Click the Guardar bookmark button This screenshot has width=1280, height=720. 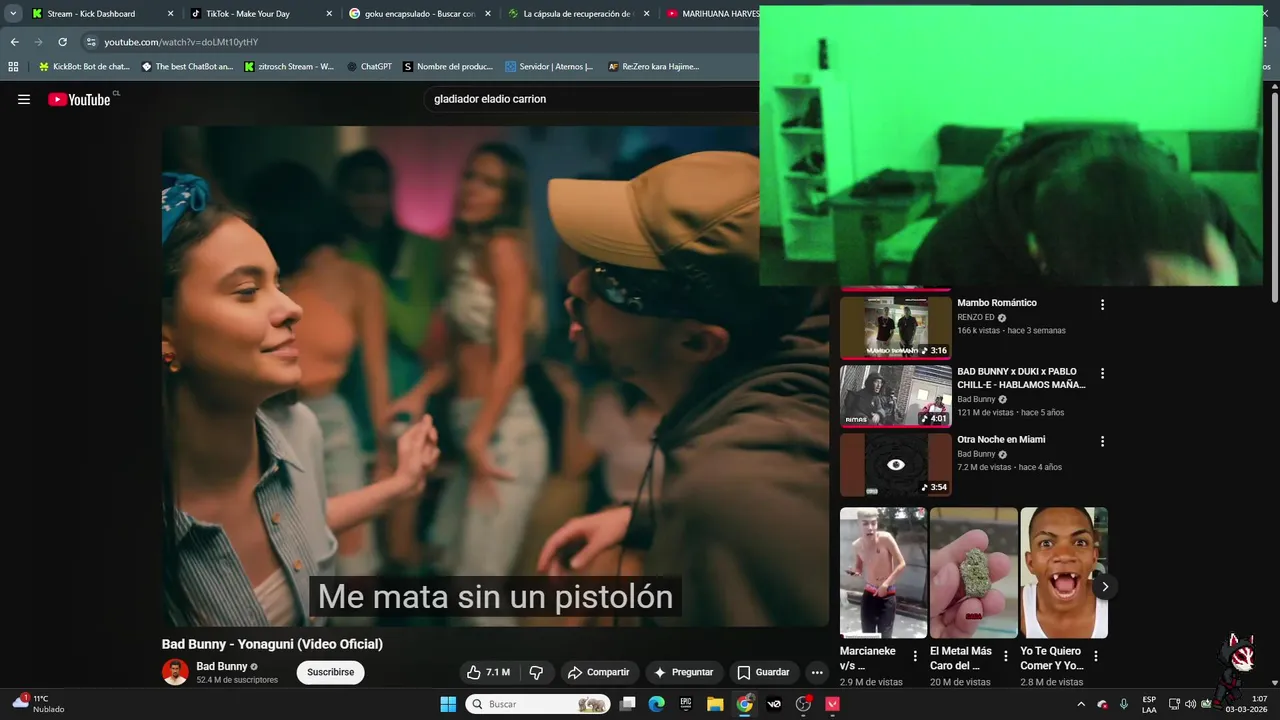(x=763, y=672)
